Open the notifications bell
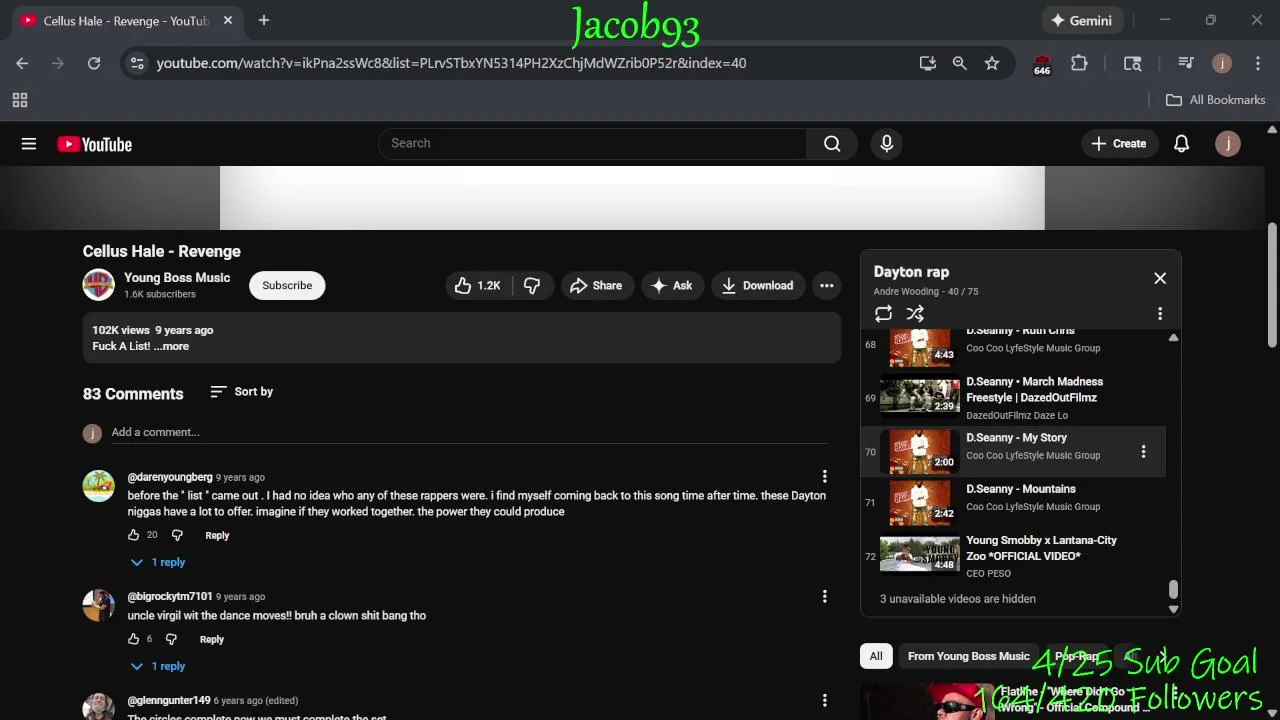 1181,143
